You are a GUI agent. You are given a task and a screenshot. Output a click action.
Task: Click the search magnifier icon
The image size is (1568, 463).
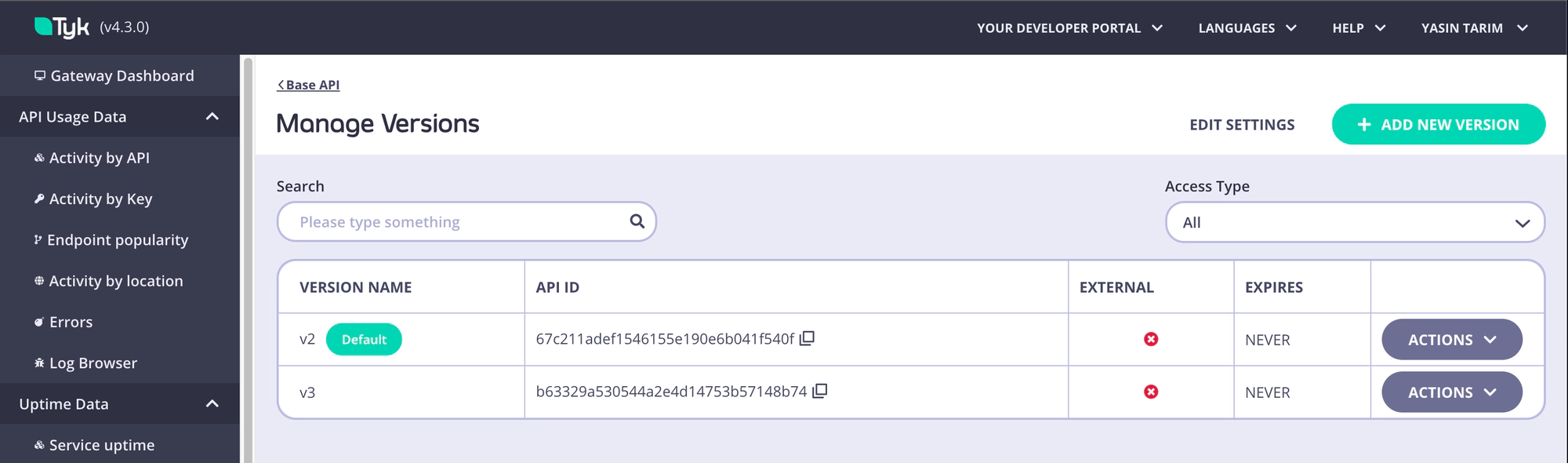635,221
